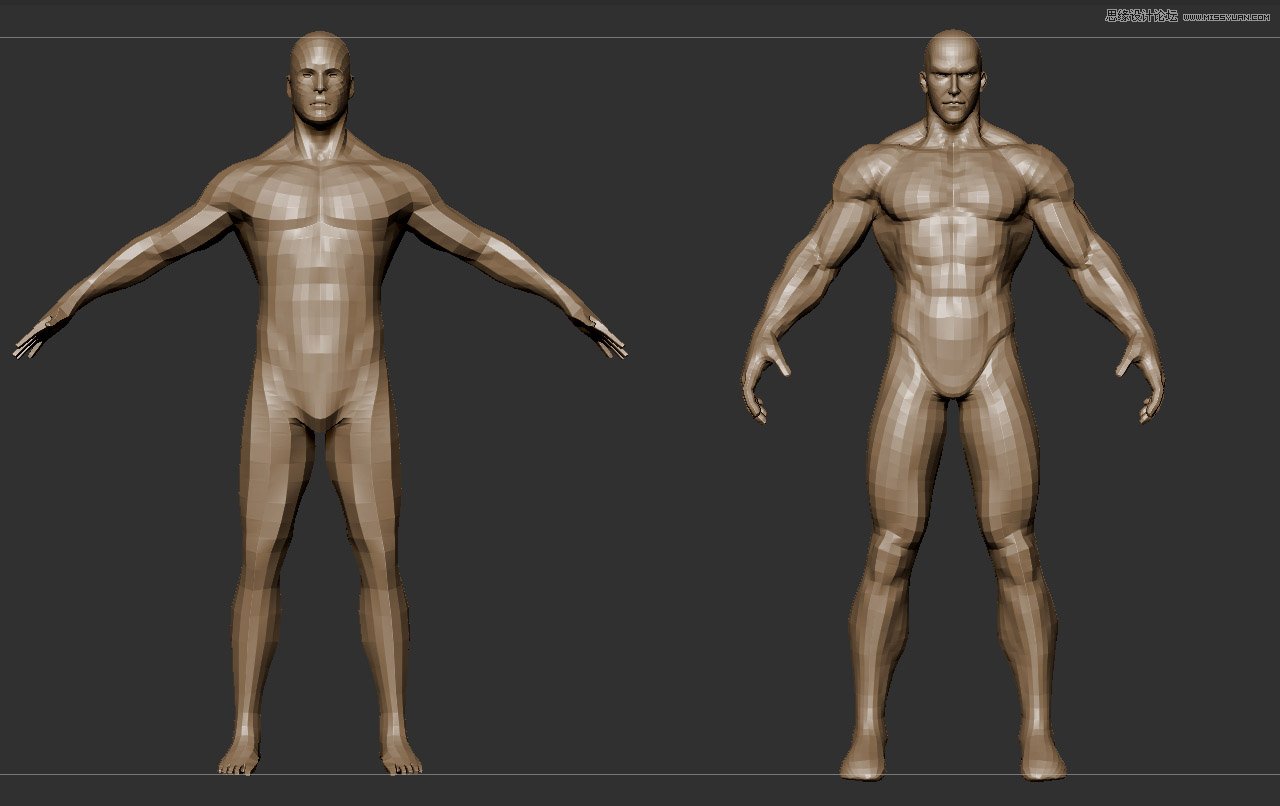The width and height of the screenshot is (1280, 806).
Task: Click the 思缘设计论坛 watermark text
Action: 1140,15
